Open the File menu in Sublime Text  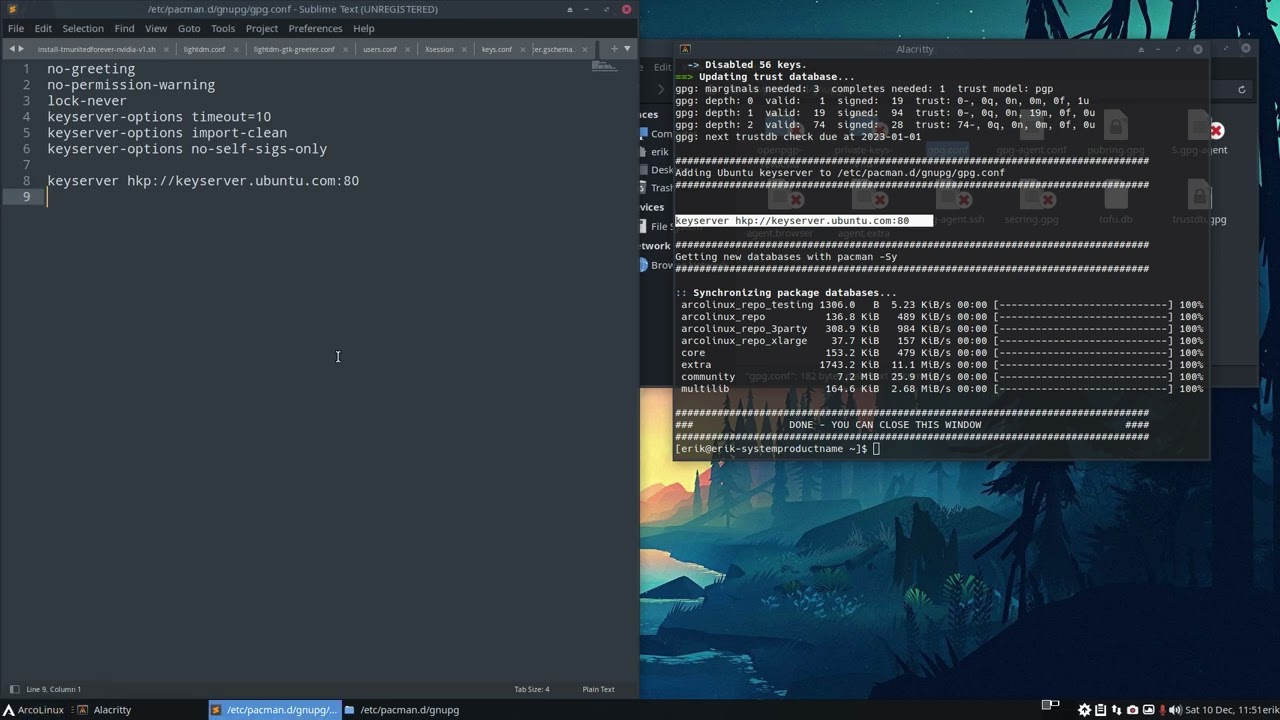point(16,28)
